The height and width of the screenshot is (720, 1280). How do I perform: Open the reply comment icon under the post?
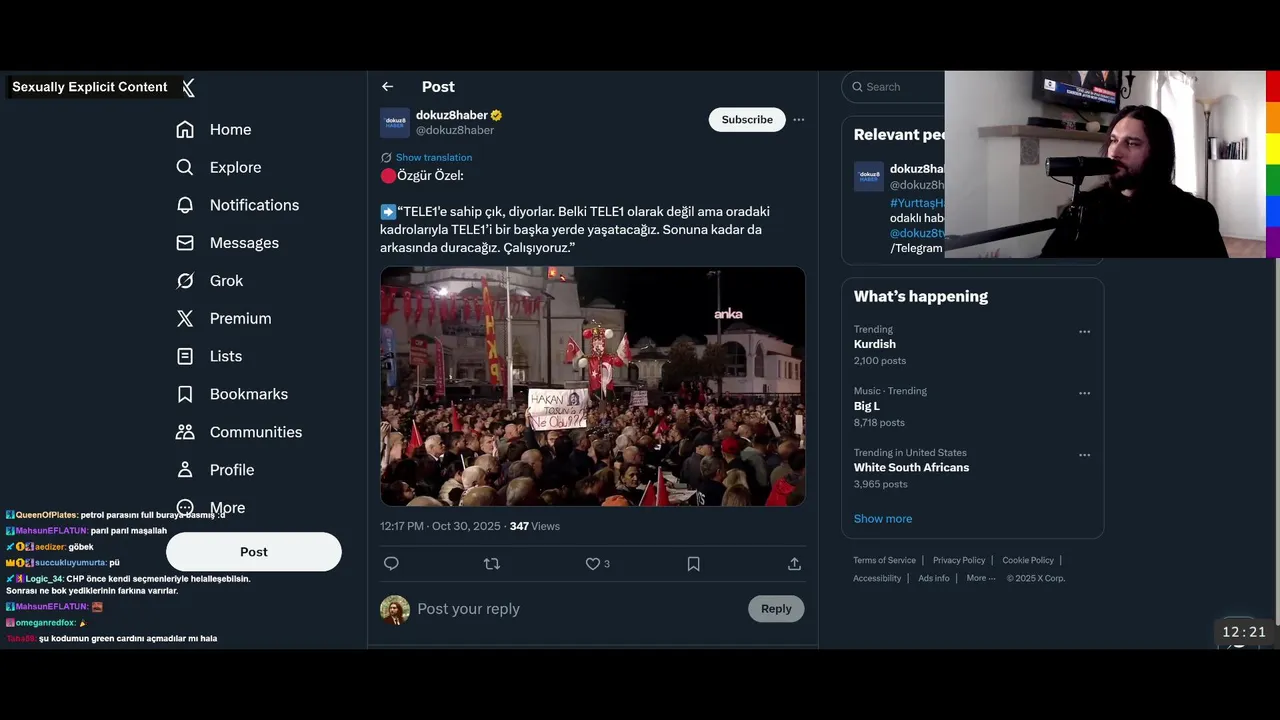tap(391, 564)
